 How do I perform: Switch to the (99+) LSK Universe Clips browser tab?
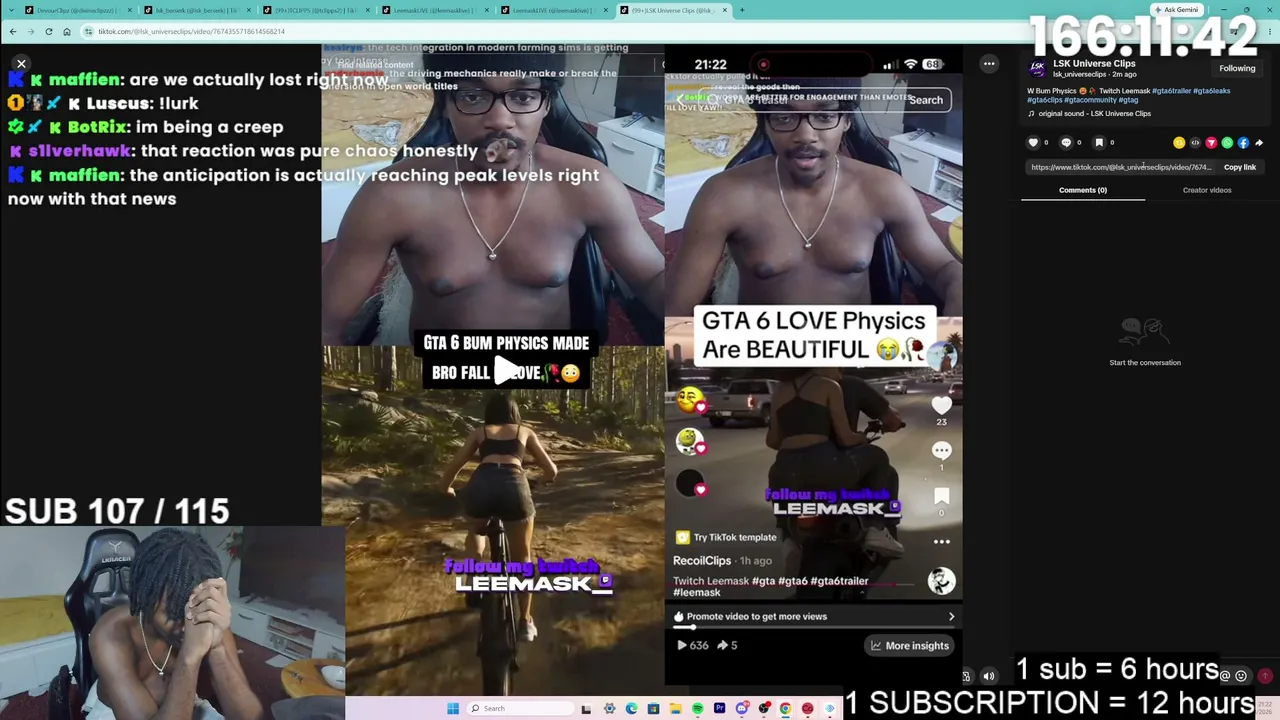click(x=672, y=10)
